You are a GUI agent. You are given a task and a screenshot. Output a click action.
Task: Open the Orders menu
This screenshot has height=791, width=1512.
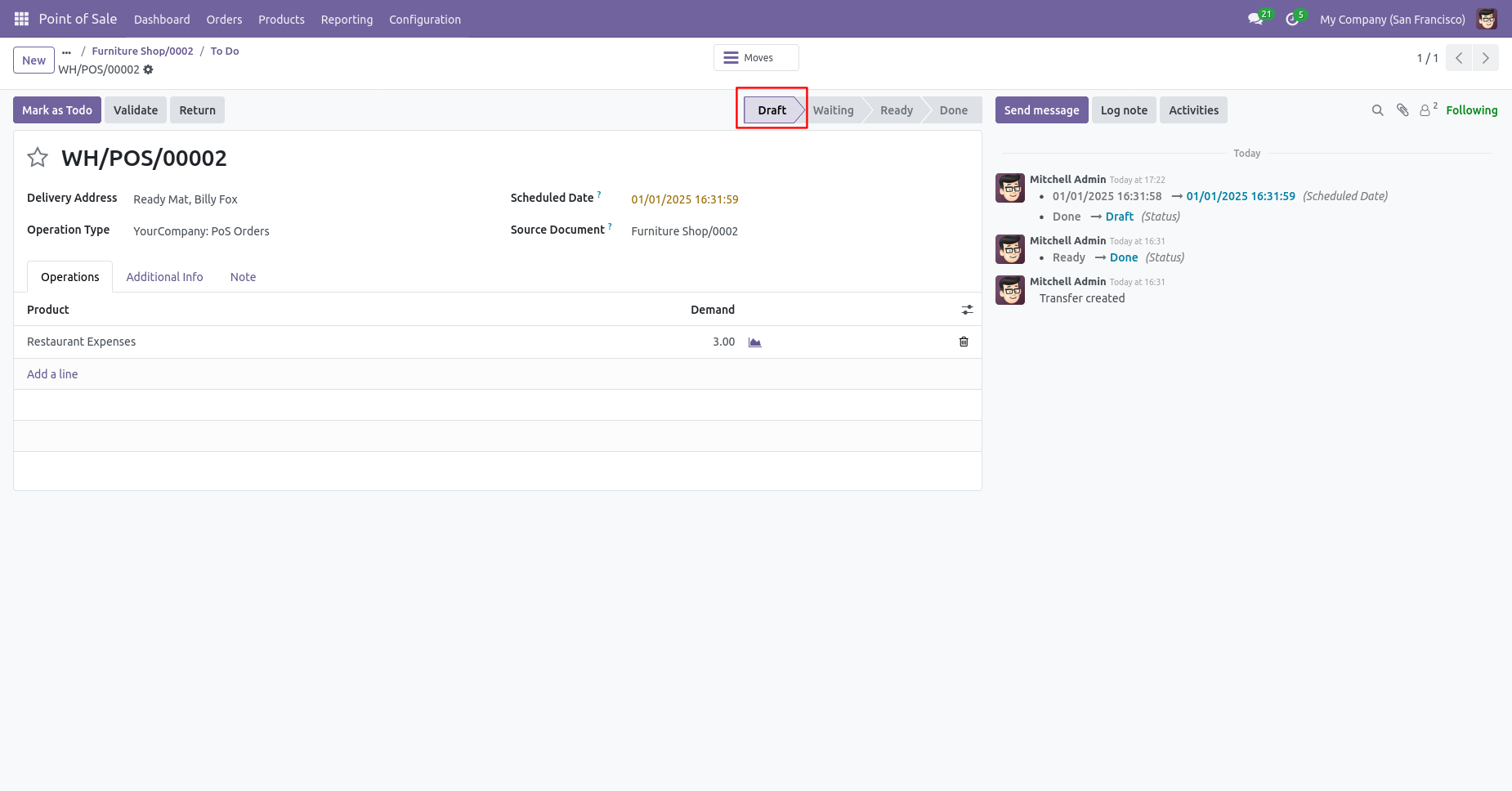224,19
